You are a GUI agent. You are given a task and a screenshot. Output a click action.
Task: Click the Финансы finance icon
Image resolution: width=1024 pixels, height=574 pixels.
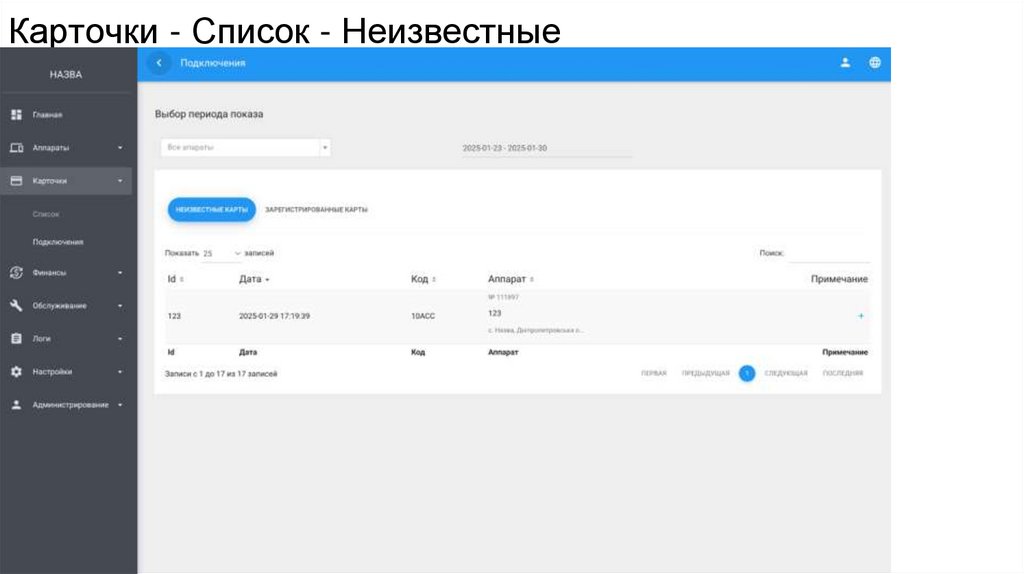point(16,272)
